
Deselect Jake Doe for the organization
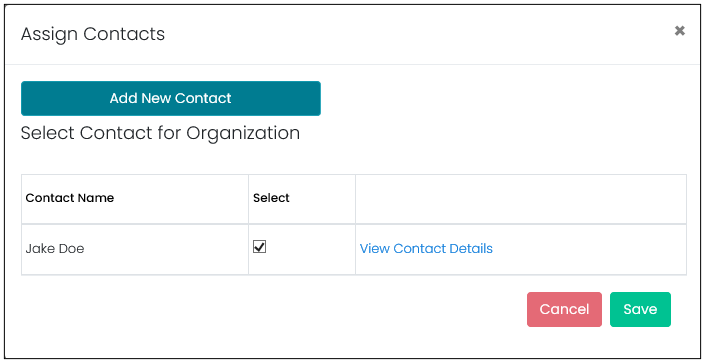[x=259, y=246]
